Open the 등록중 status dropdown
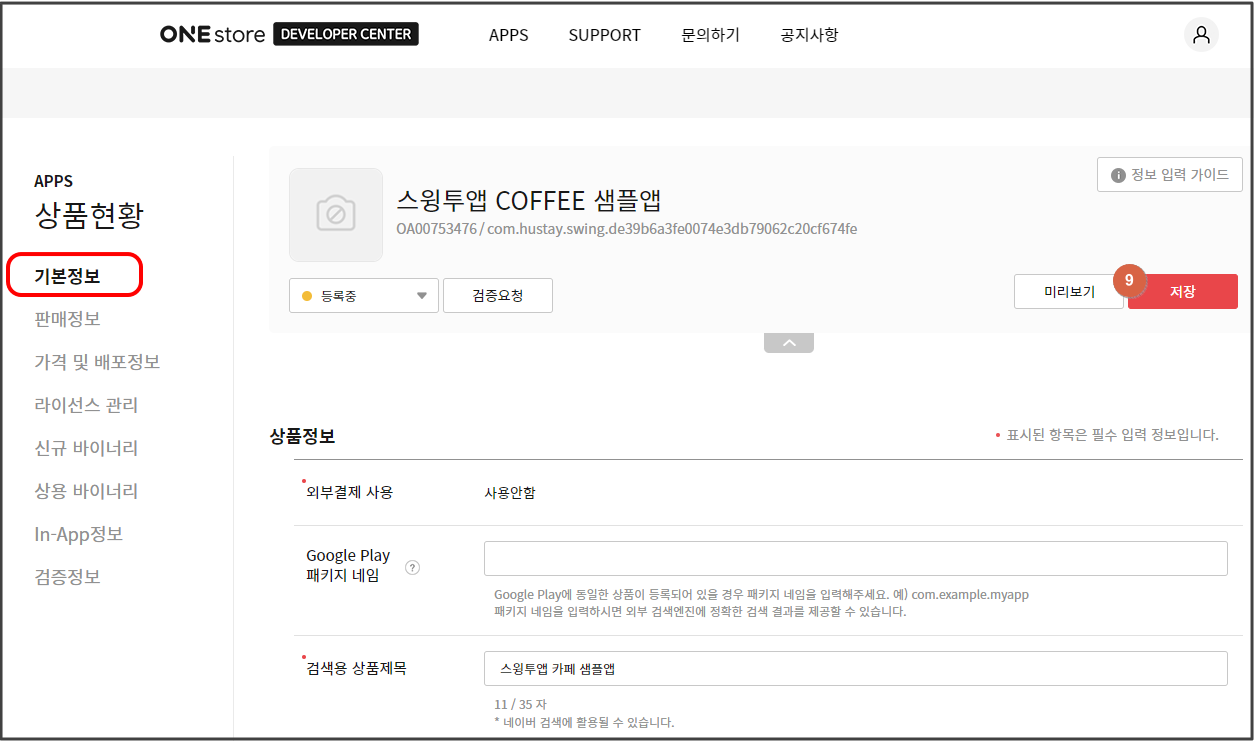This screenshot has height=741, width=1254. 364,296
